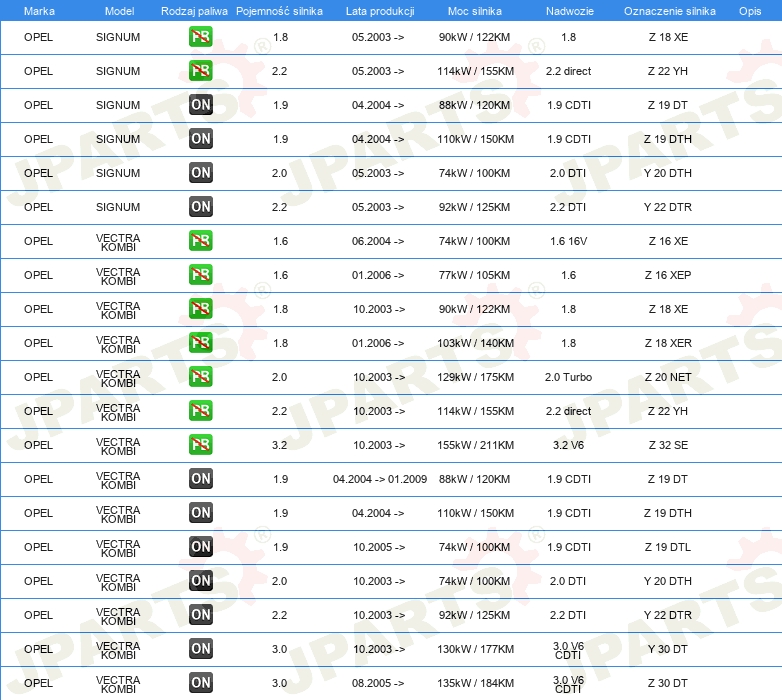This screenshot has height=700, width=782.
Task: Click 110kW / 150KM in Signum Z 19 DTH row
Action: click(475, 139)
